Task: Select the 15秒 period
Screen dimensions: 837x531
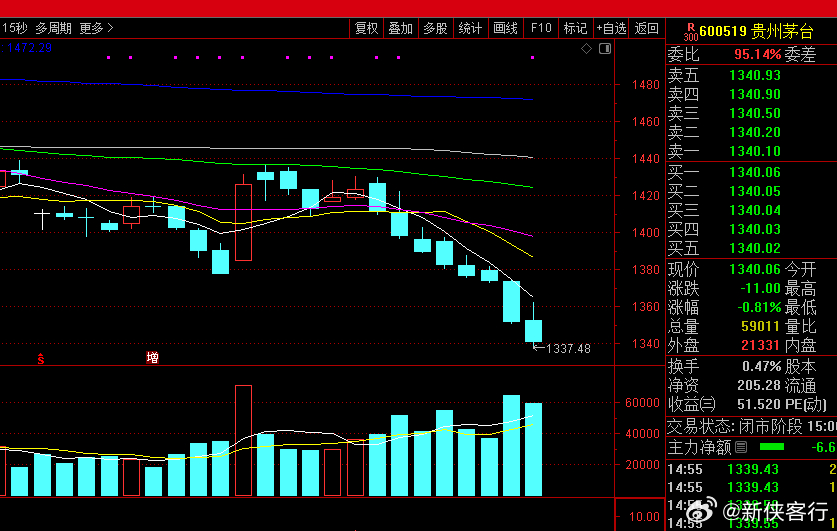Action: click(14, 28)
